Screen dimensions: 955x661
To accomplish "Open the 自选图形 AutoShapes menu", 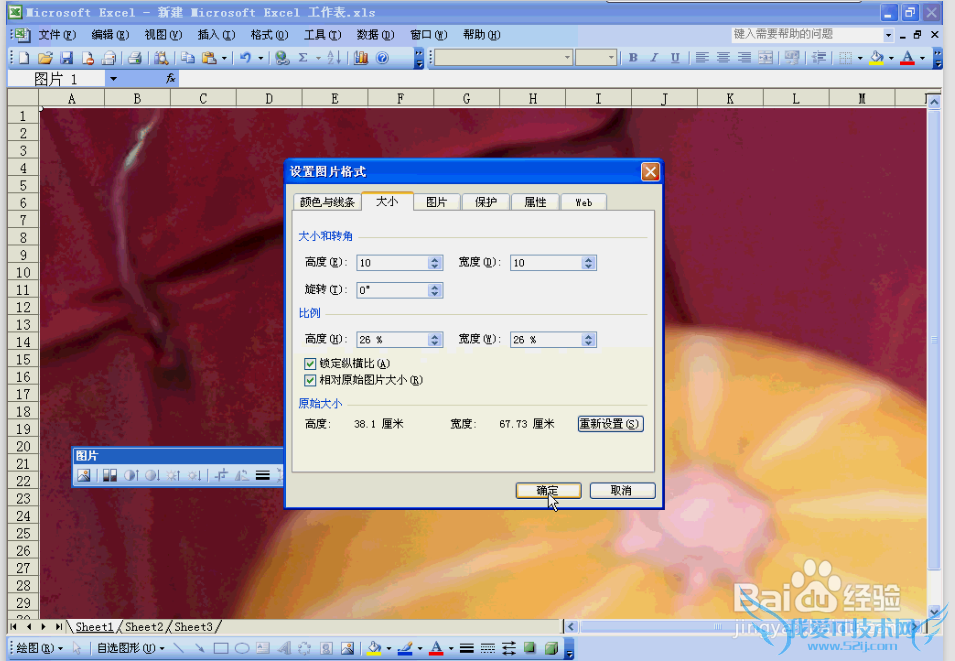I will pyautogui.click(x=130, y=648).
